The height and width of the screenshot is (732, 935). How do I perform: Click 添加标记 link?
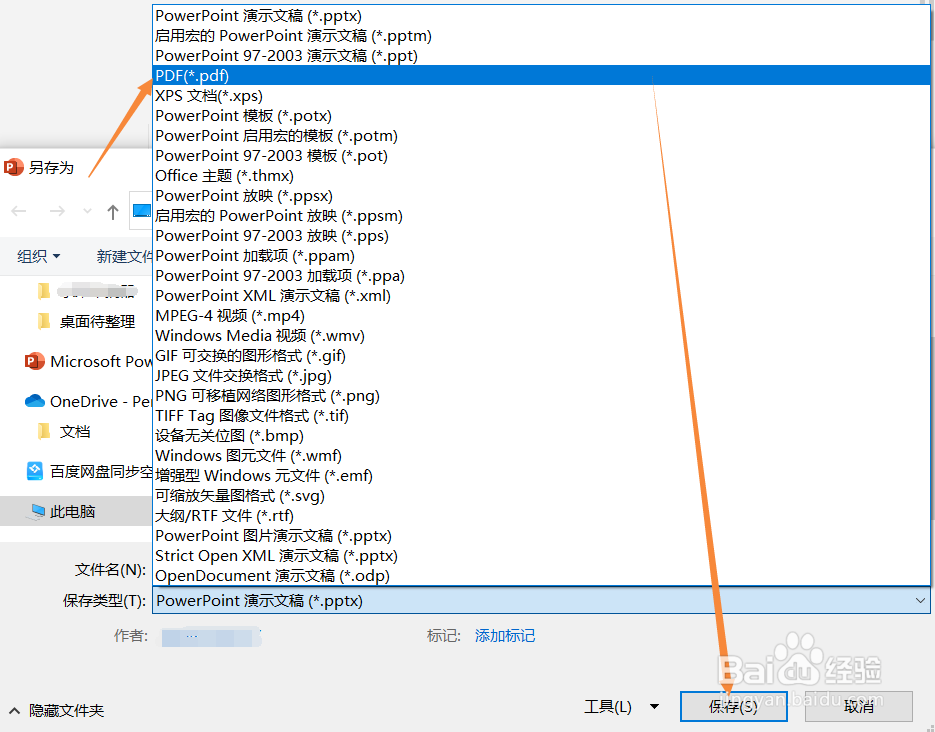coord(504,636)
